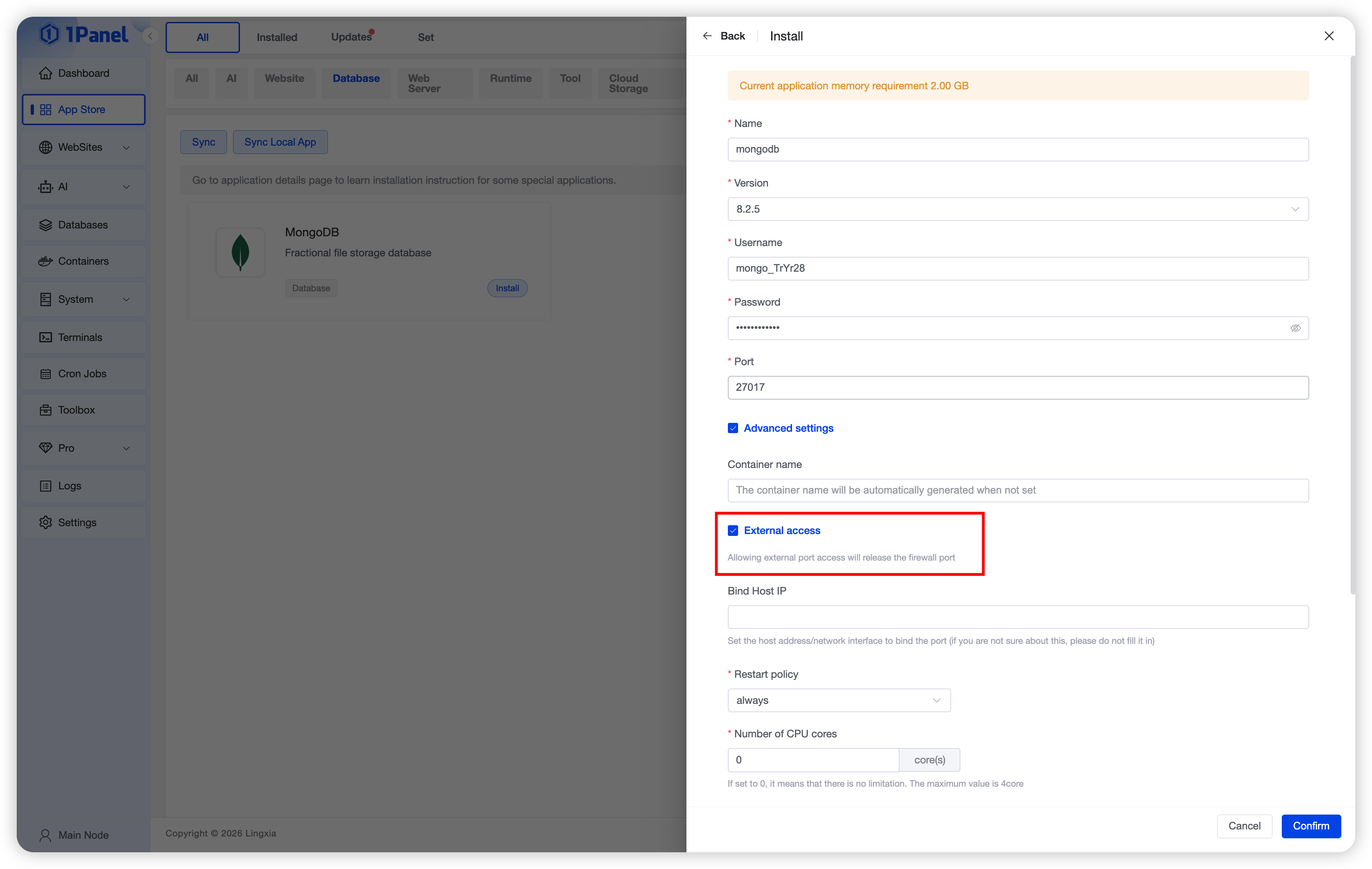Disable the External access checkbox
This screenshot has height=869, width=1372.
(733, 530)
